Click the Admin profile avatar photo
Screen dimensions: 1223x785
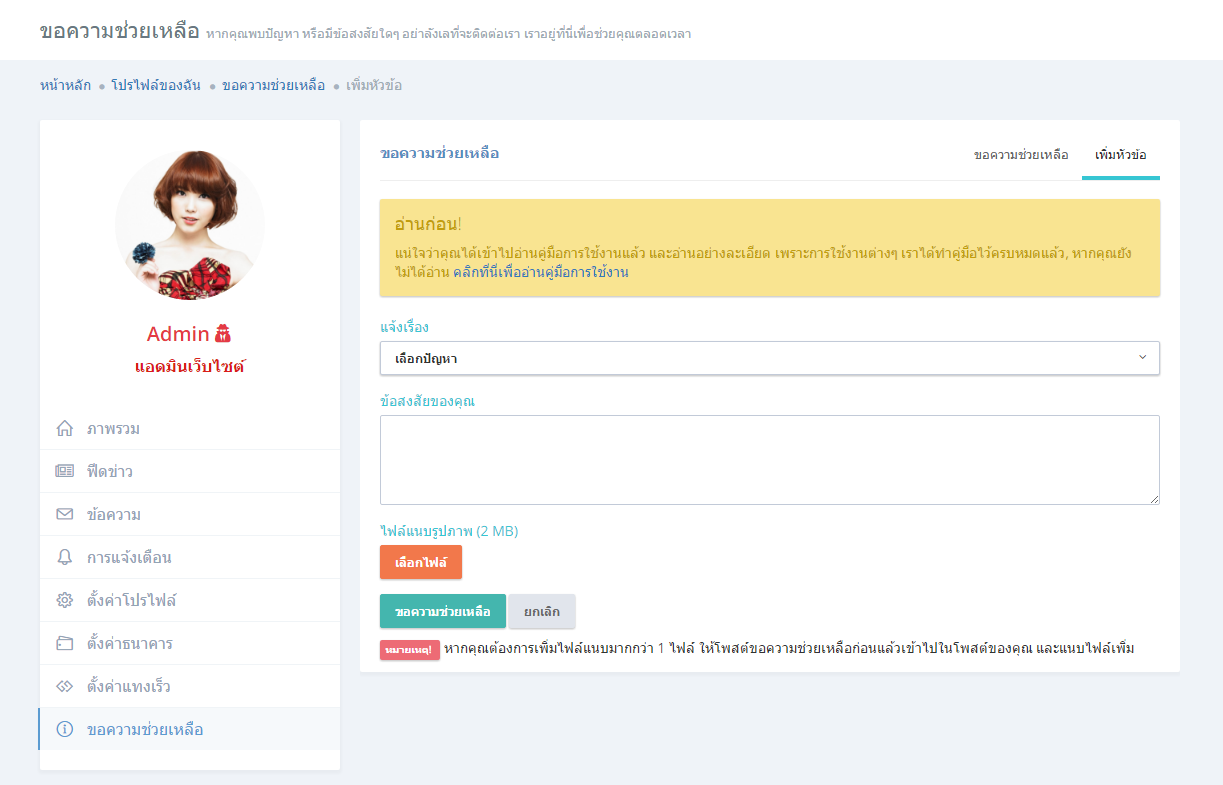click(x=190, y=225)
